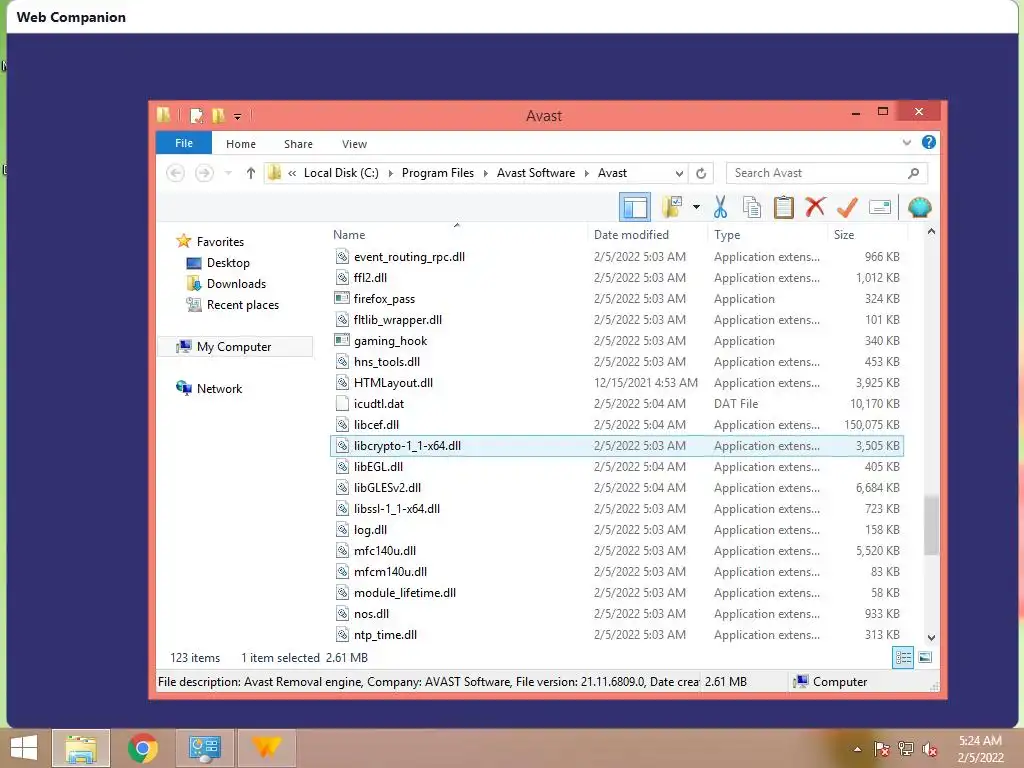Viewport: 1024px width, 768px height.
Task: Click the scroll up arrow of file list
Action: 931,232
